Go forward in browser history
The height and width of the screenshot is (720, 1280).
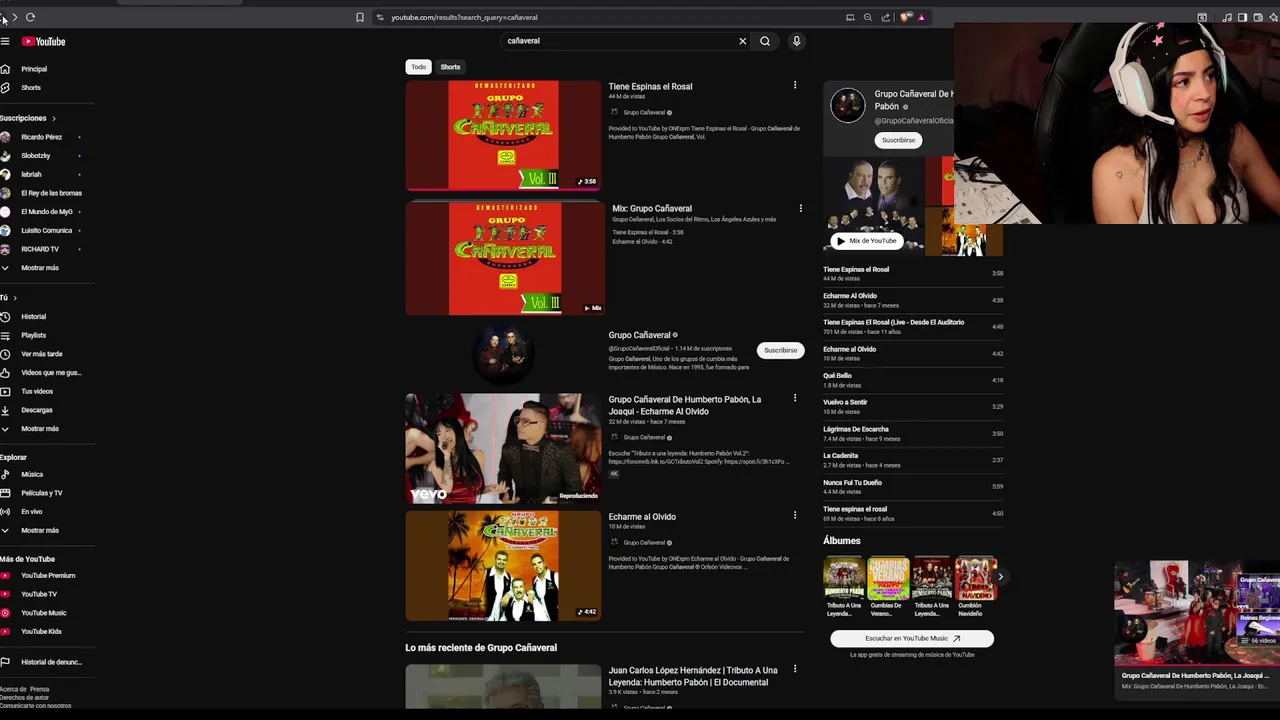[14, 17]
